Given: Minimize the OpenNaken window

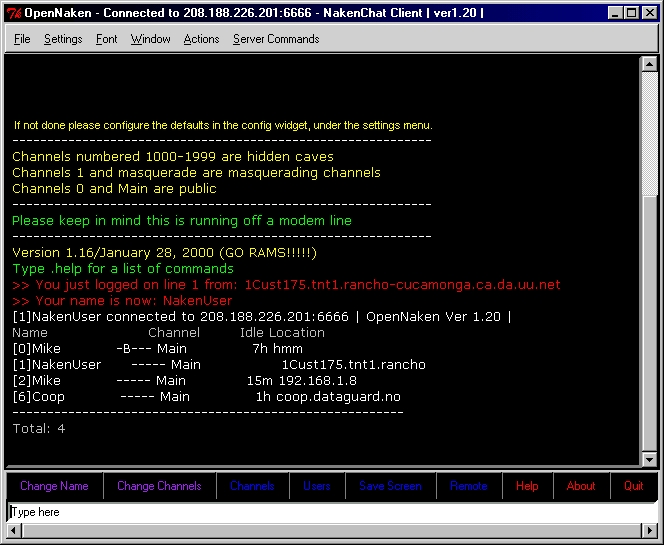Looking at the screenshot, I should [x=615, y=13].
